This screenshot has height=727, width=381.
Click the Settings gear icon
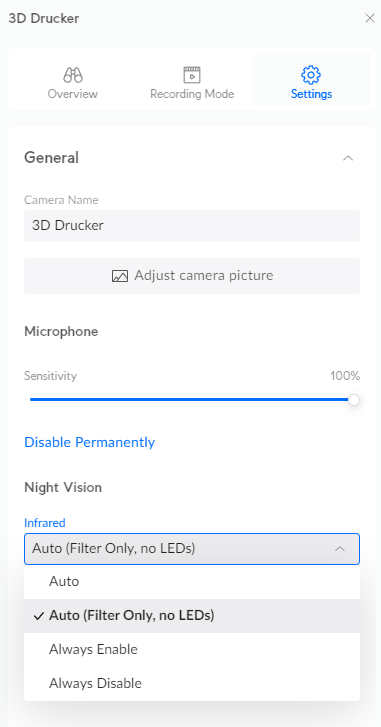[x=311, y=75]
